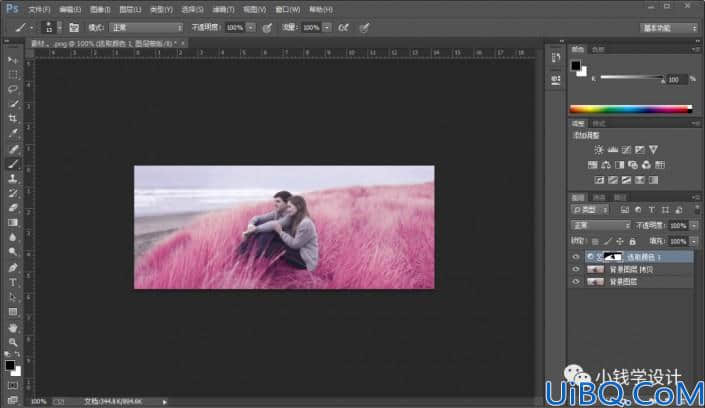Add a Levels adjustment layer
Viewport: 705px width, 408px height.
tap(612, 150)
